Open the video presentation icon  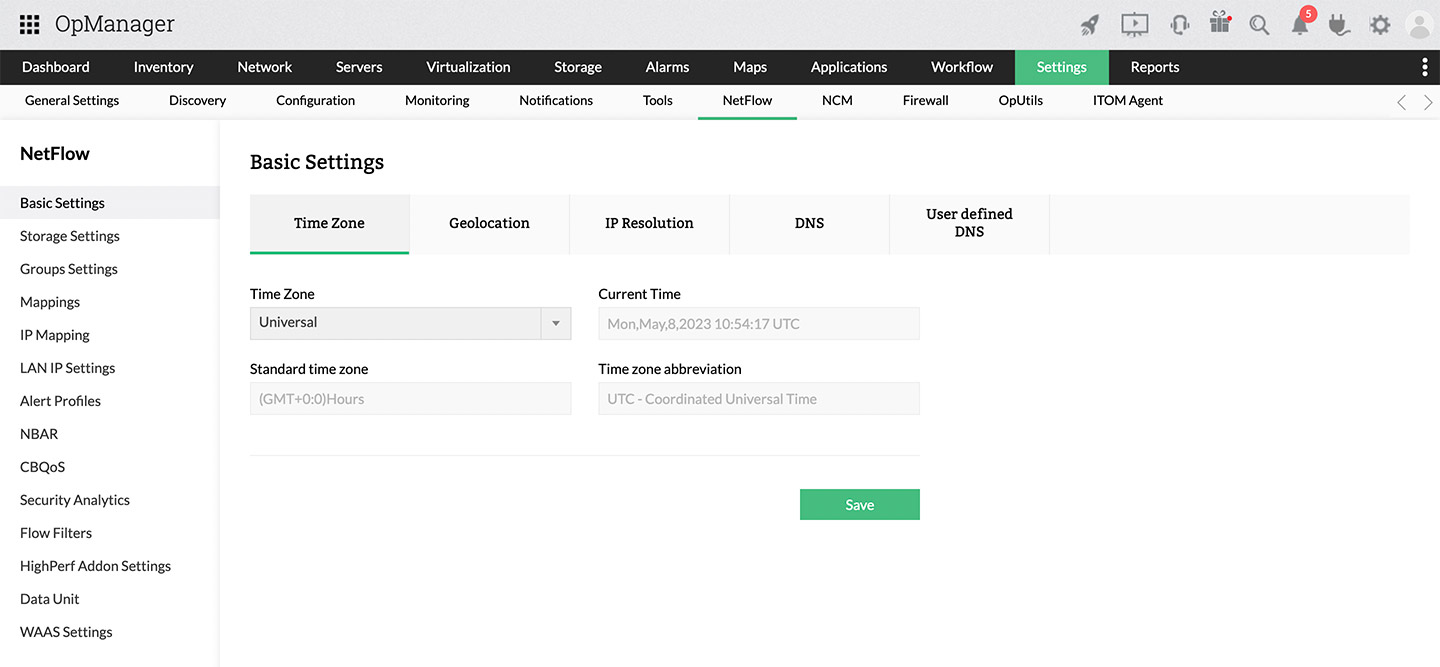point(1134,25)
